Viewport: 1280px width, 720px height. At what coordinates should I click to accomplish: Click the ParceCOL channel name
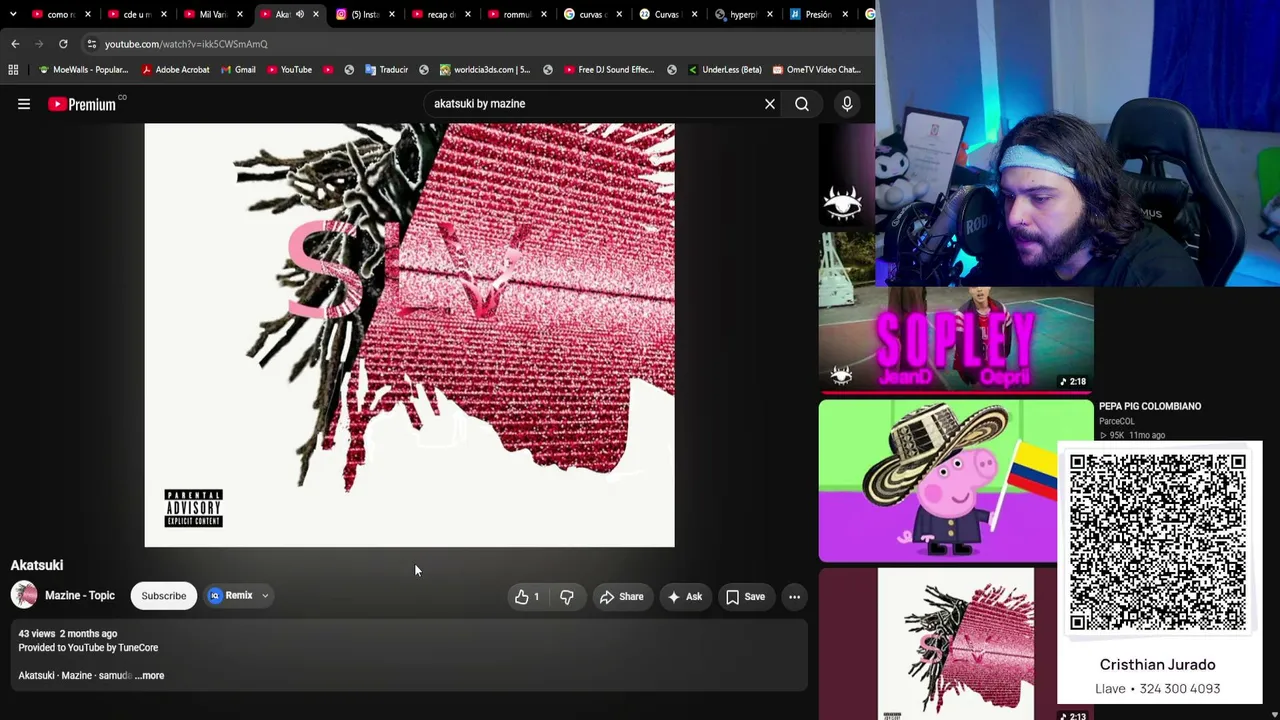pos(1117,422)
